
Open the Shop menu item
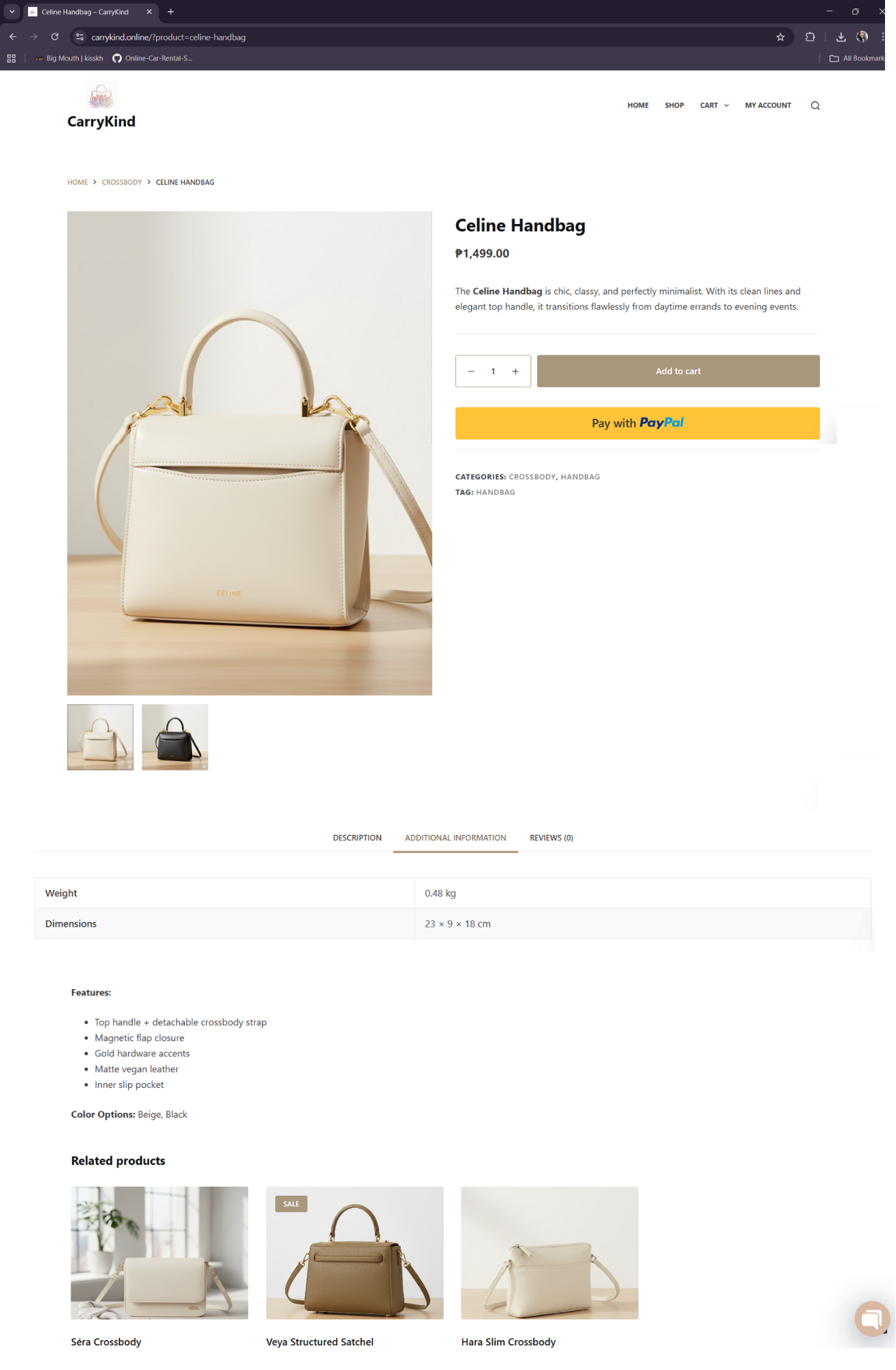tap(674, 105)
